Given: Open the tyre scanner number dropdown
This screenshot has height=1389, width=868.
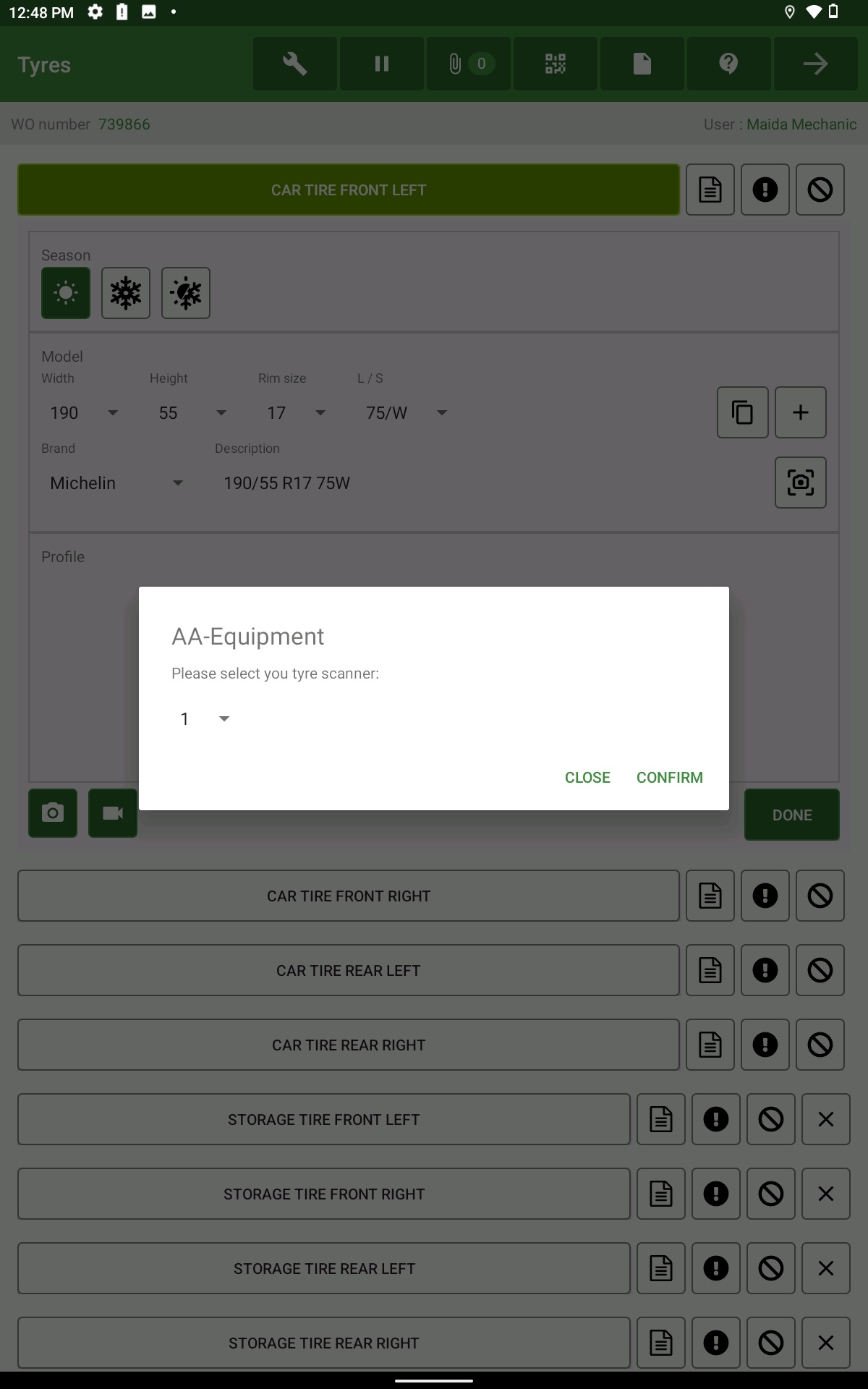Looking at the screenshot, I should pos(205,718).
